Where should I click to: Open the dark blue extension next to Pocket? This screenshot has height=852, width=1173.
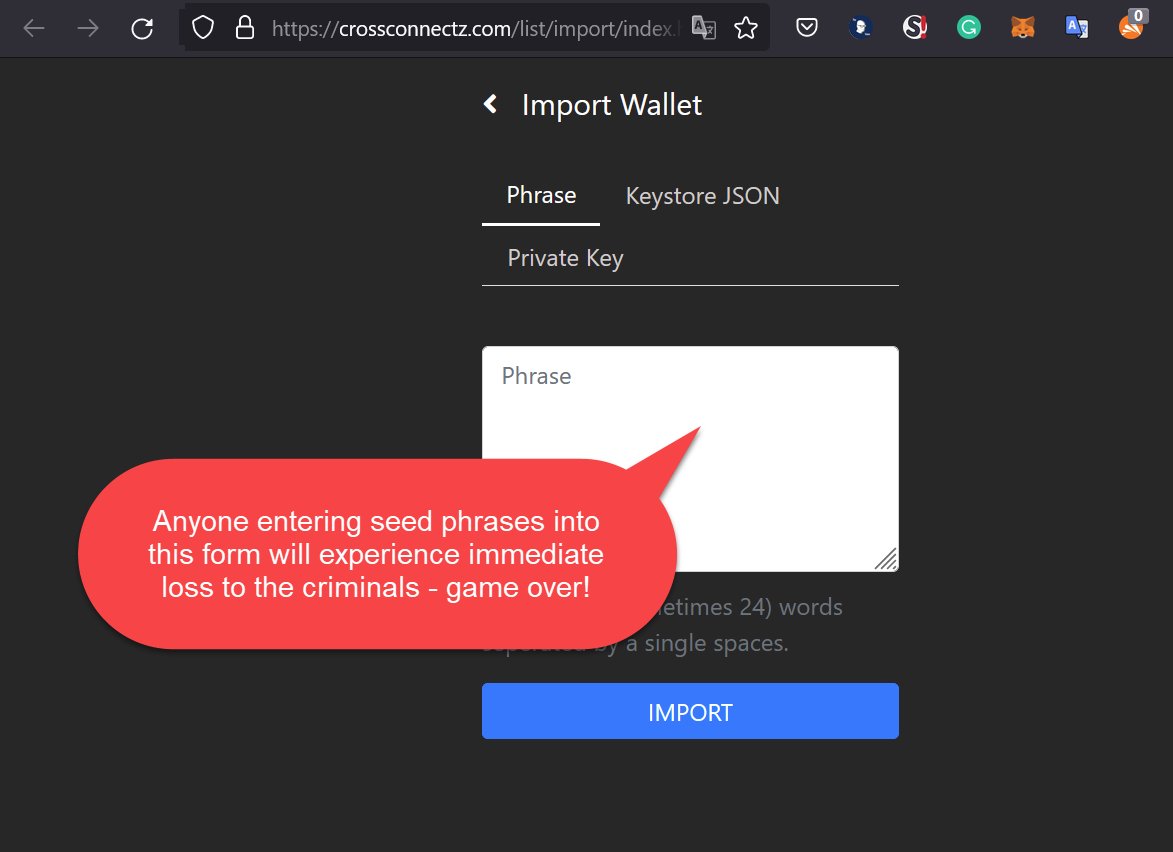tap(860, 27)
